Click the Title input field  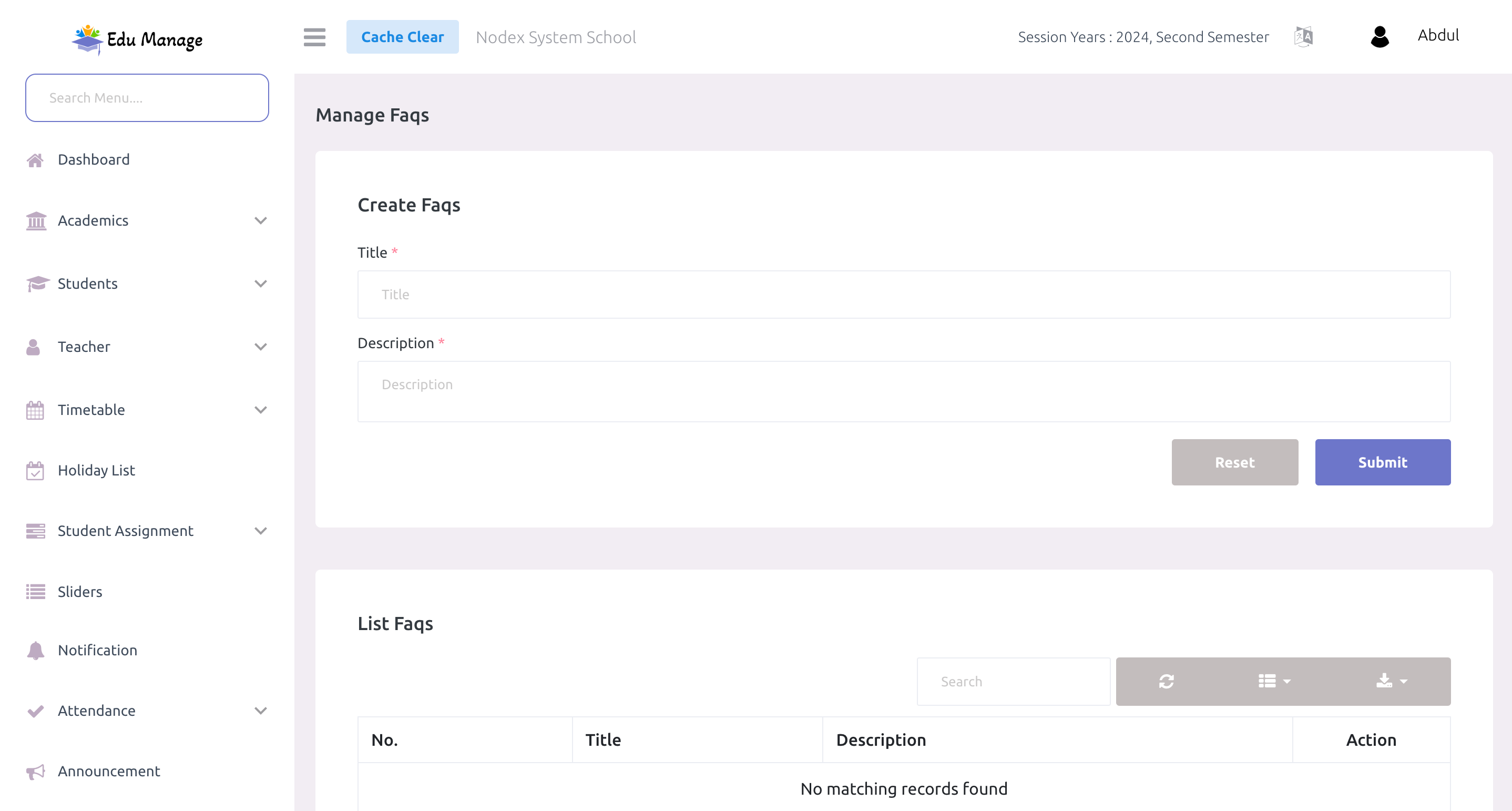pyautogui.click(x=904, y=293)
